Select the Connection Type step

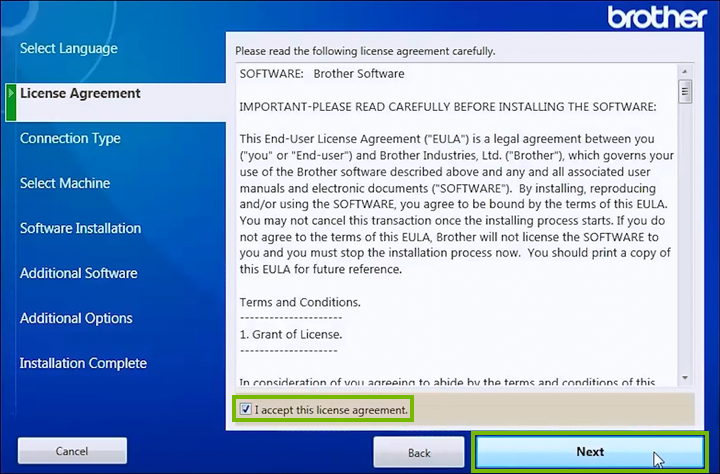tap(70, 138)
